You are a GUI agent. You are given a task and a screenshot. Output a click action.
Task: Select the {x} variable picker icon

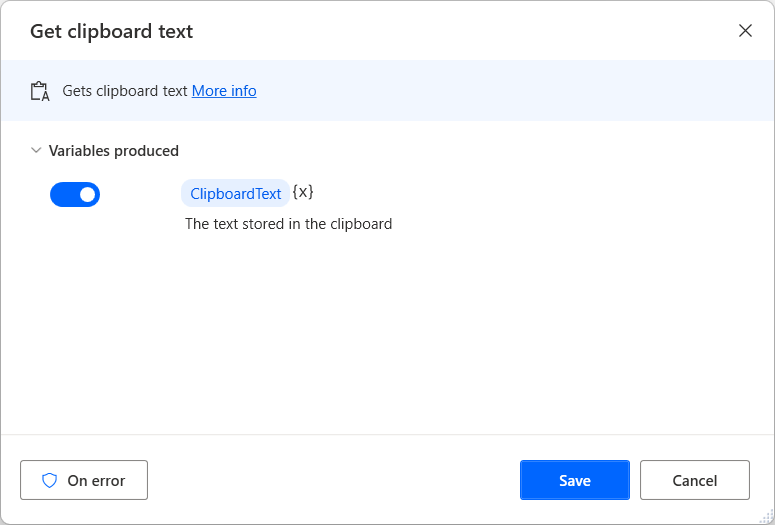pos(303,192)
